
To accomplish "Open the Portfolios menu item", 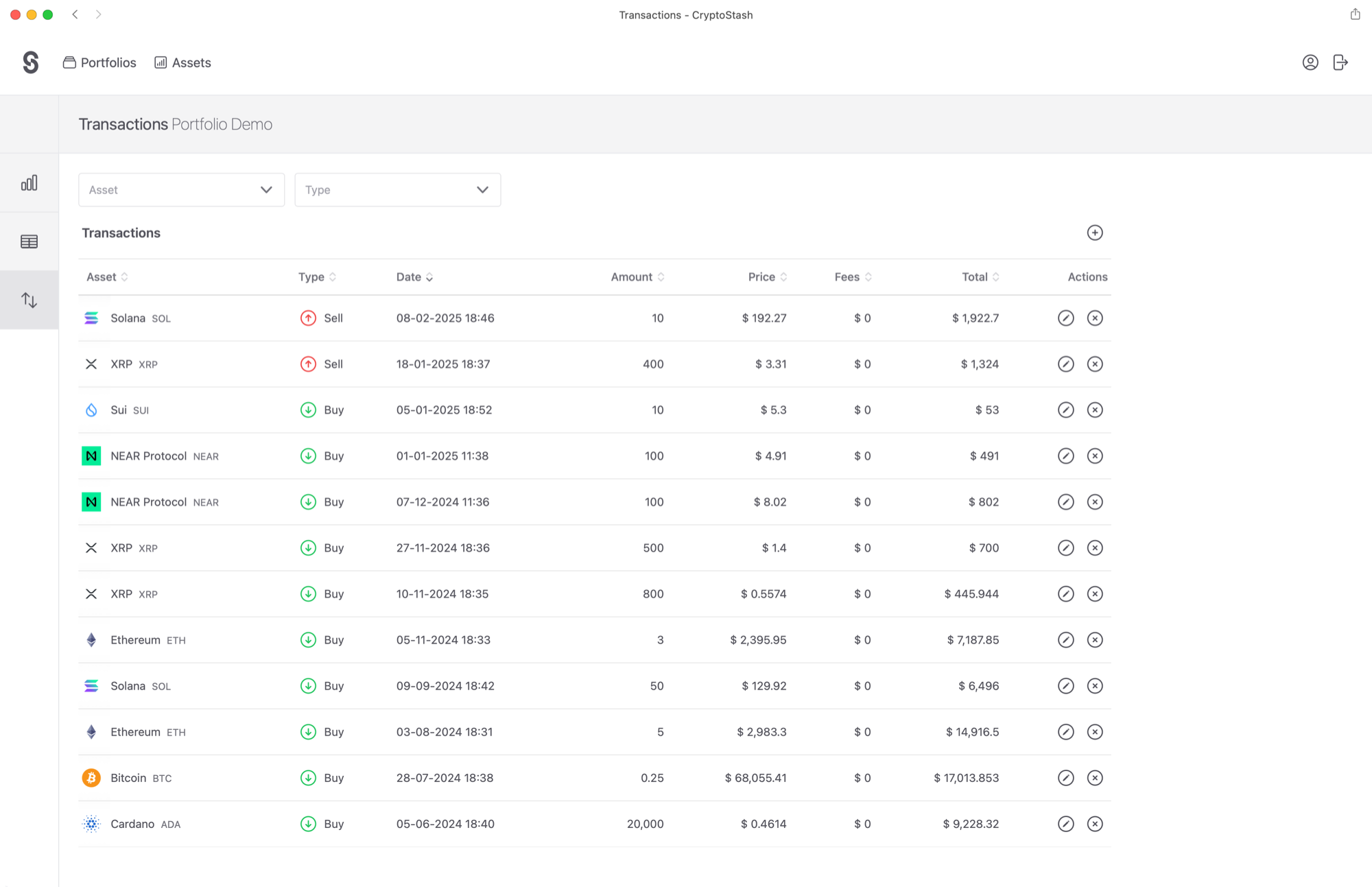I will pyautogui.click(x=99, y=62).
